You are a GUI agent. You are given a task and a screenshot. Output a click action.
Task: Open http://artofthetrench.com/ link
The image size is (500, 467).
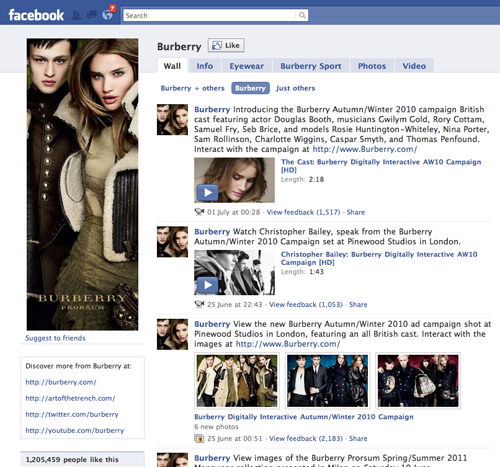click(70, 398)
